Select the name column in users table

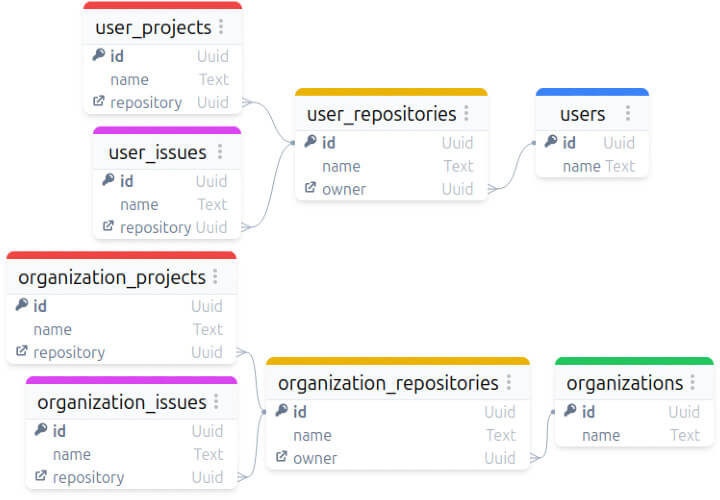[581, 166]
